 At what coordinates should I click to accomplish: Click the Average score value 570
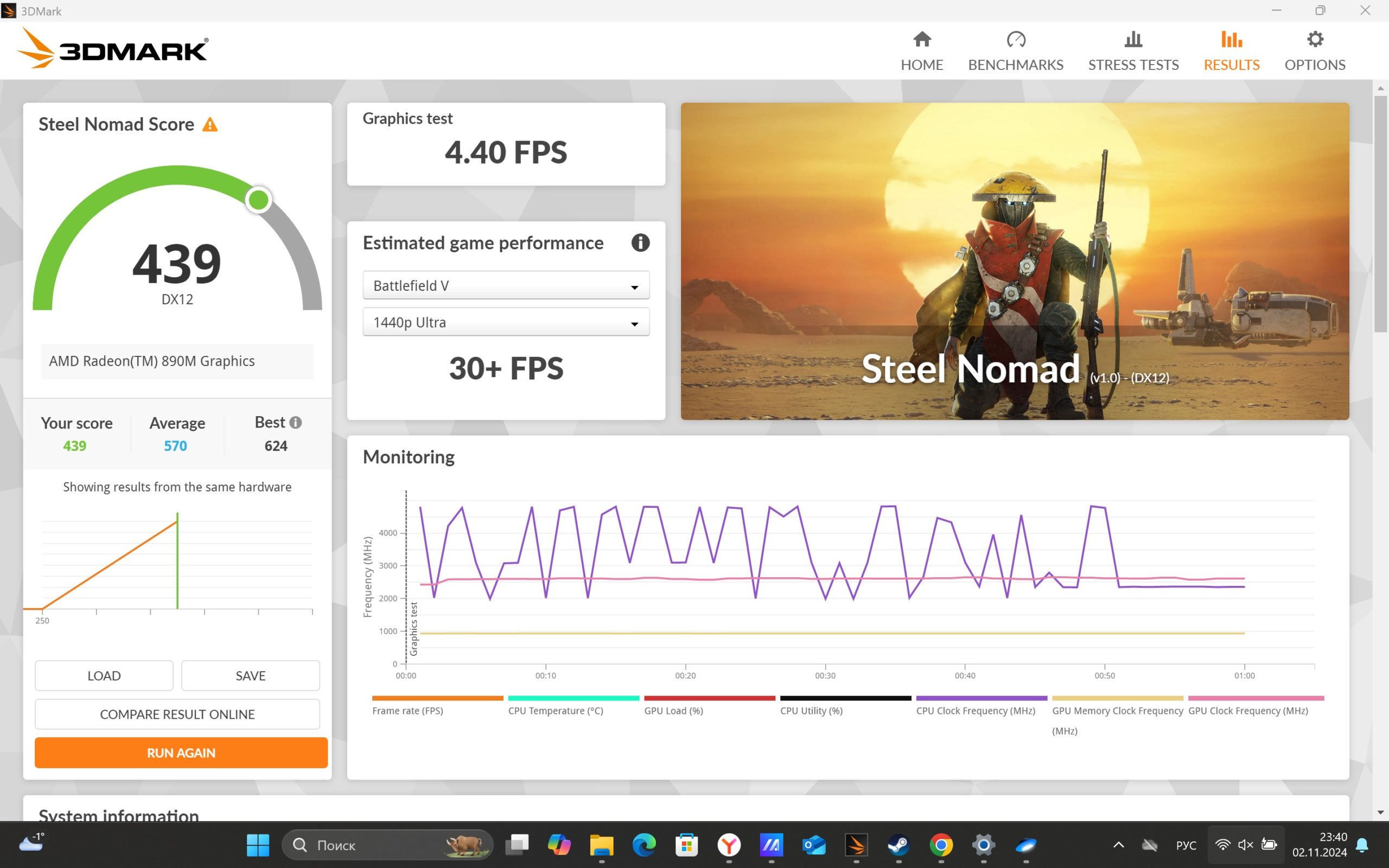[176, 446]
